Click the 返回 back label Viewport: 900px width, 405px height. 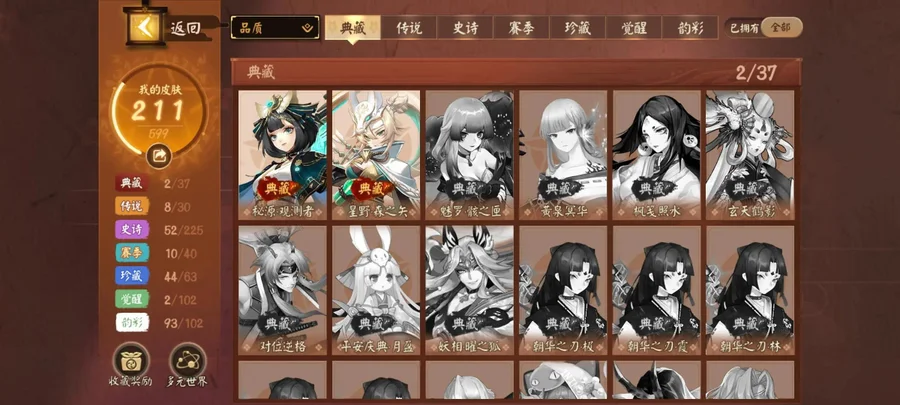(x=185, y=28)
